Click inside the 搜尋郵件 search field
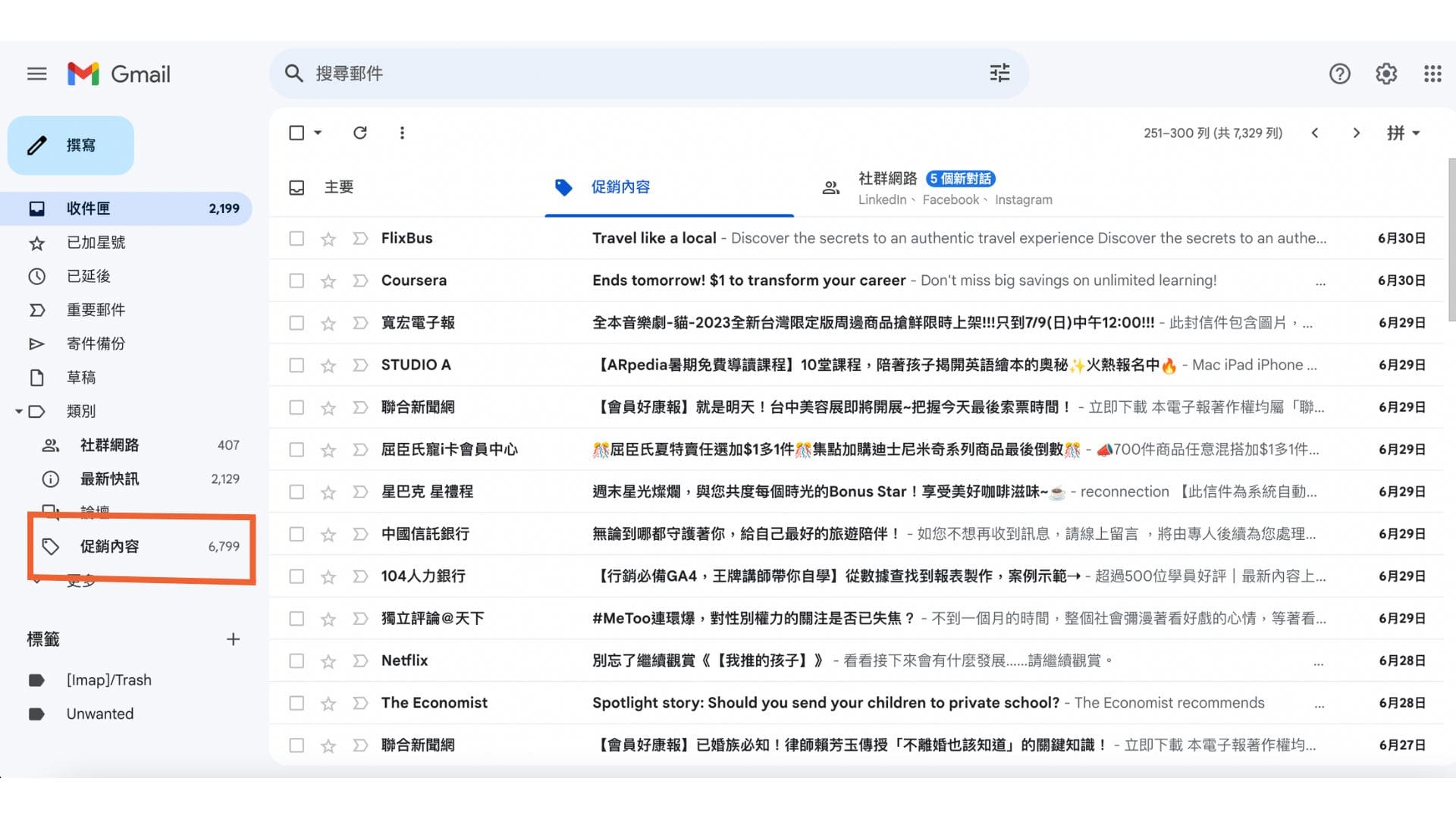Screen dimensions: 1456x819 pos(531,73)
